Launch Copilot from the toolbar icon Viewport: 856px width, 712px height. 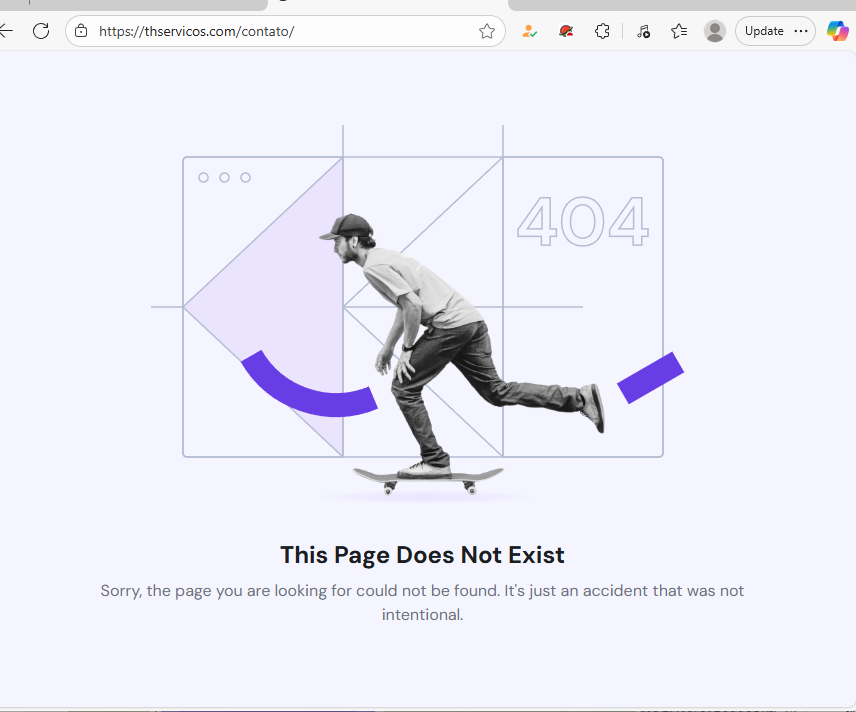(837, 31)
